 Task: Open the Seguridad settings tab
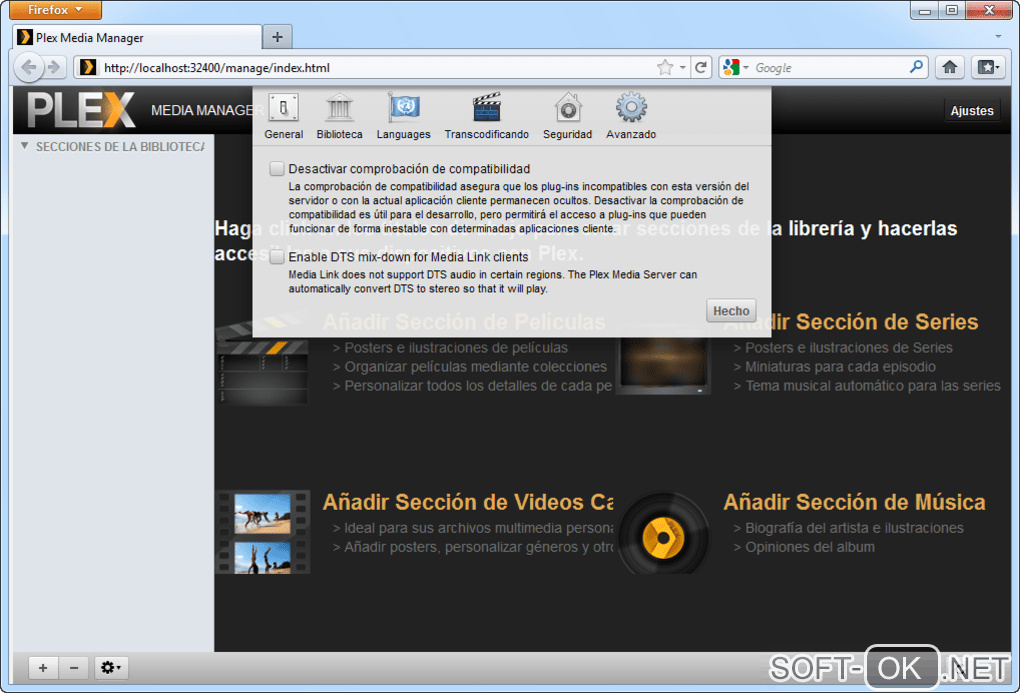pos(567,116)
